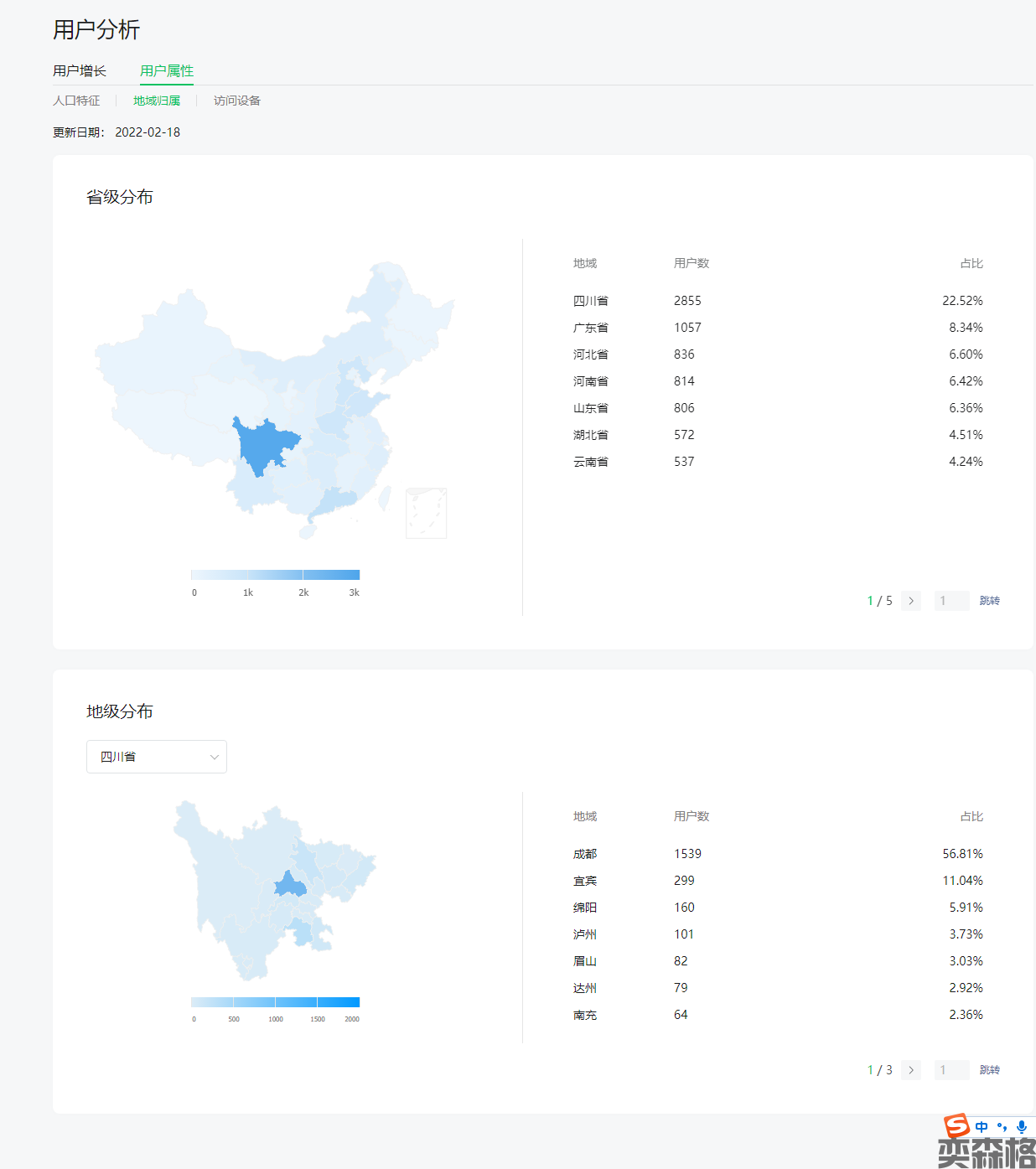Click province map color legend slider

tap(275, 575)
